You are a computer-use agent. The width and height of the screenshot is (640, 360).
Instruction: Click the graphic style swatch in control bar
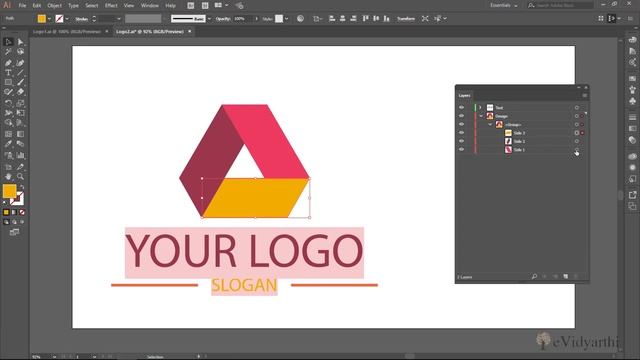pos(279,19)
